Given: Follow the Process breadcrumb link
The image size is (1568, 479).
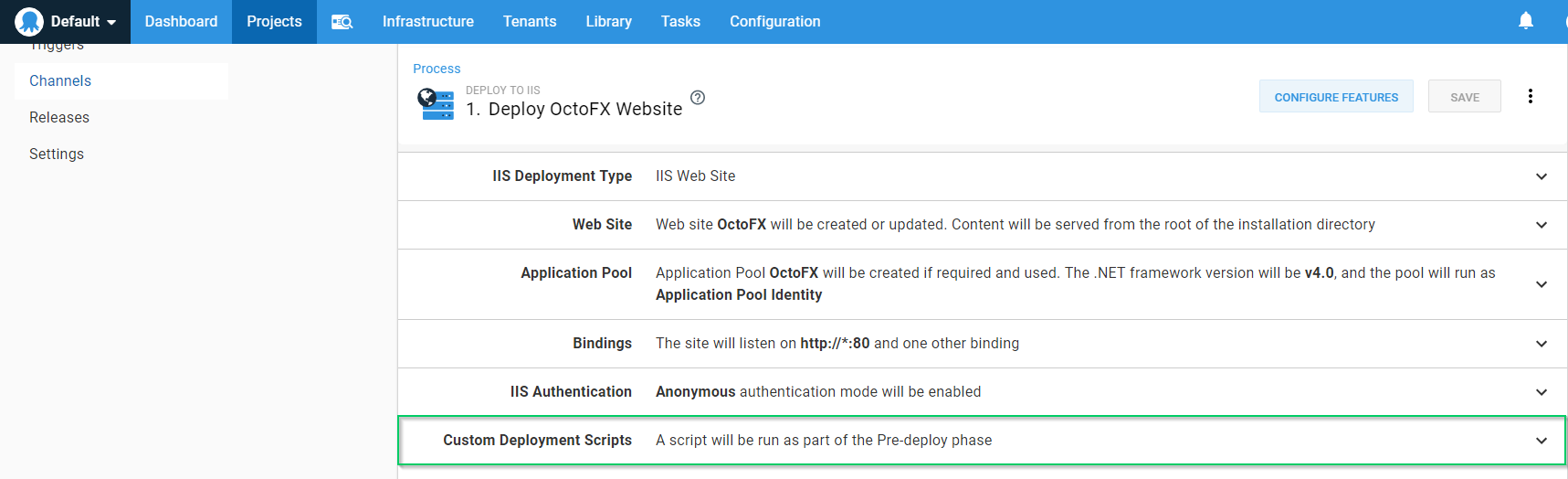Looking at the screenshot, I should 437,69.
